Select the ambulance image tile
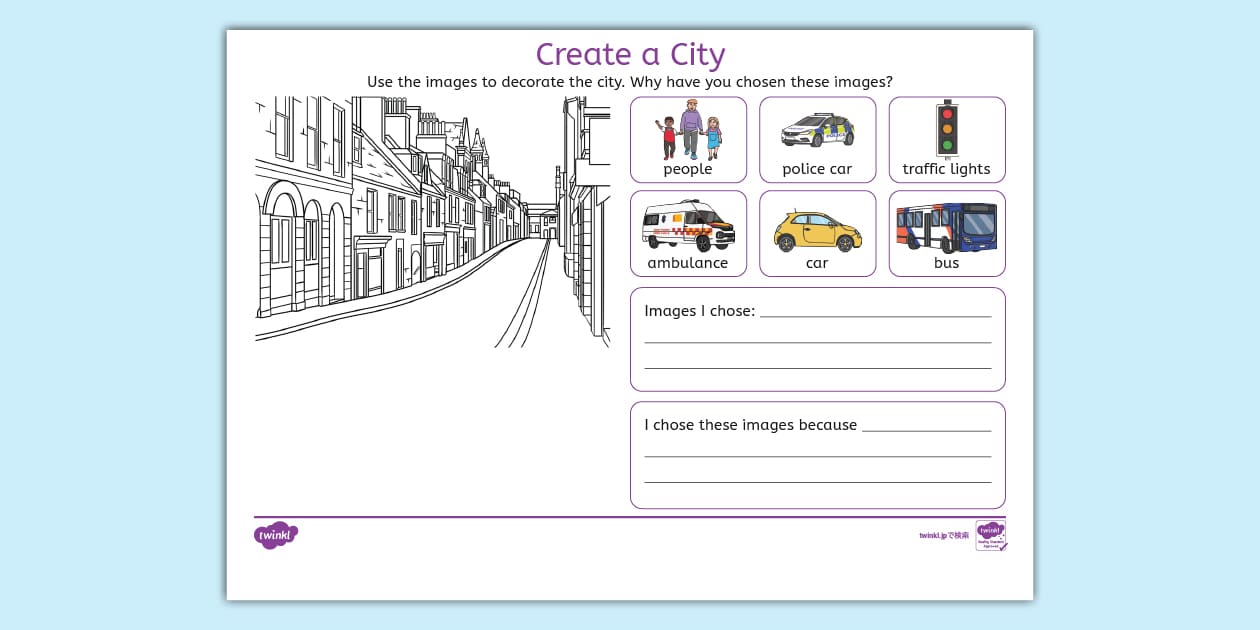Image resolution: width=1260 pixels, height=630 pixels. [x=688, y=232]
